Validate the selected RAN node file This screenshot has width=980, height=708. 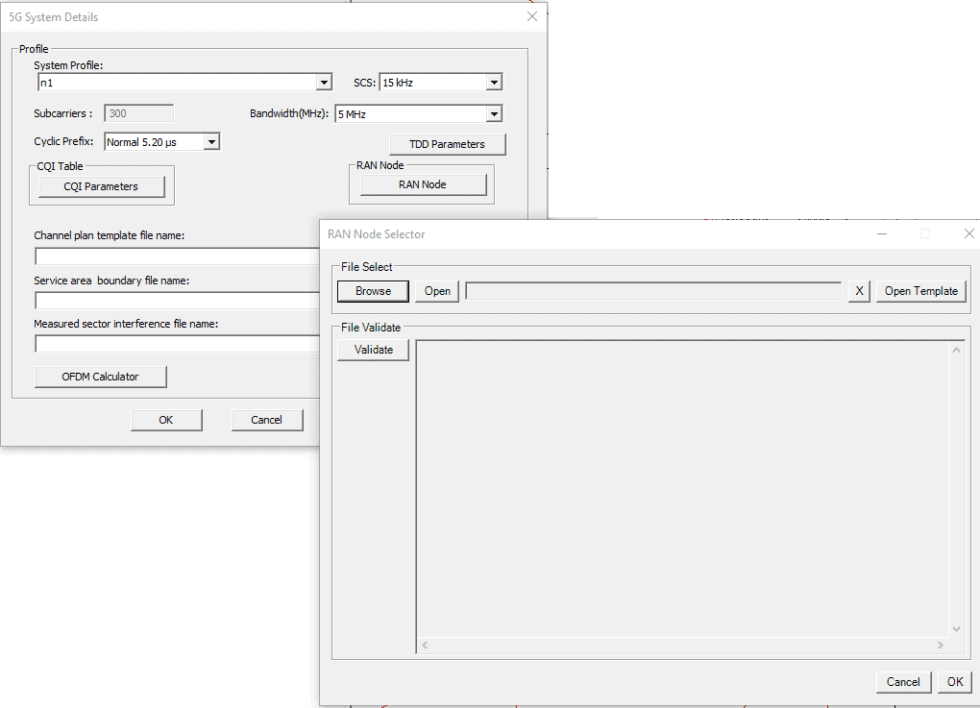click(373, 349)
